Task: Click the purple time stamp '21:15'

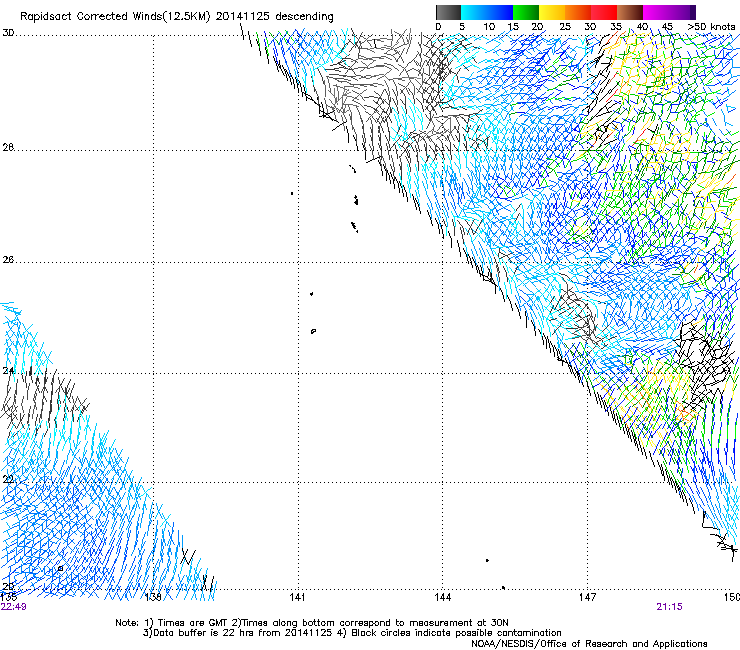Action: 669,607
